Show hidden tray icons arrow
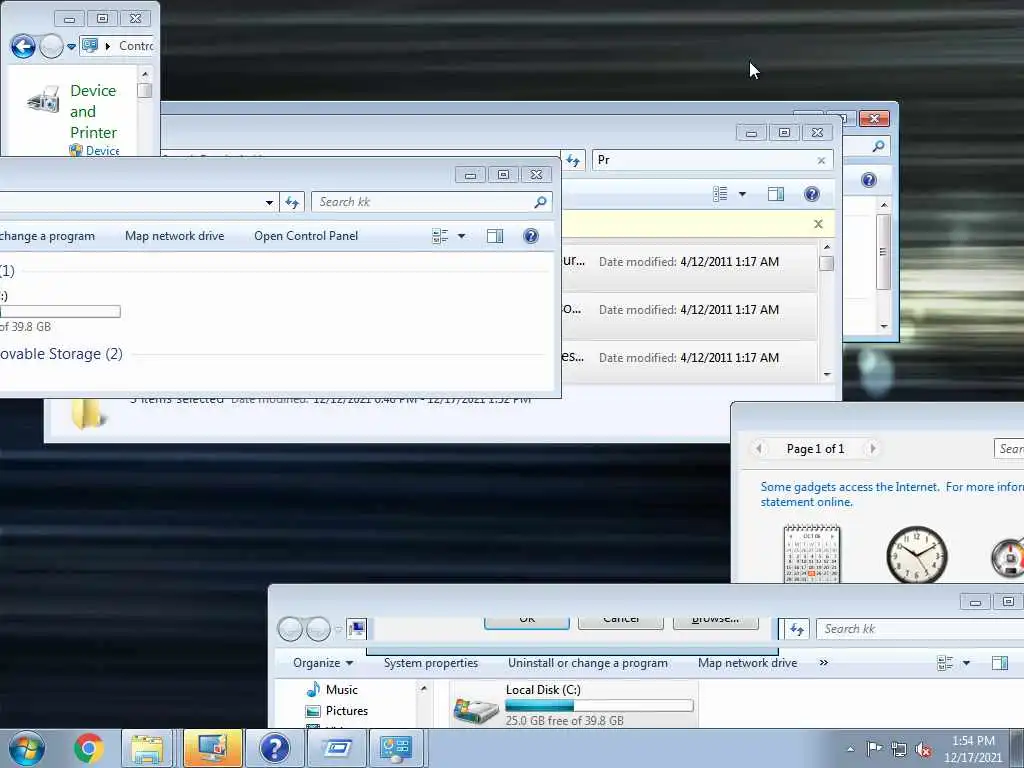This screenshot has height=768, width=1024. click(850, 749)
